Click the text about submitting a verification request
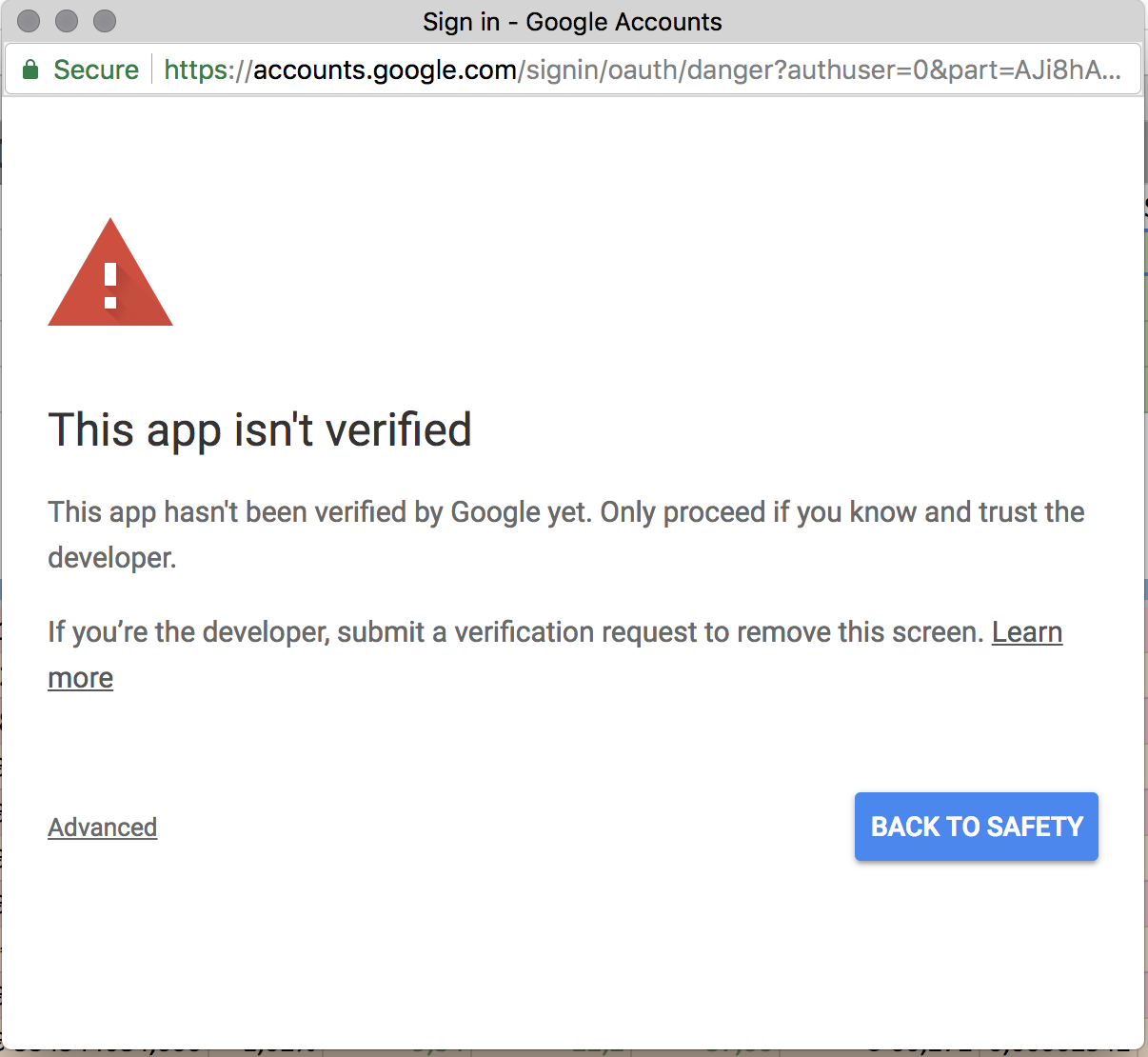 tap(516, 632)
